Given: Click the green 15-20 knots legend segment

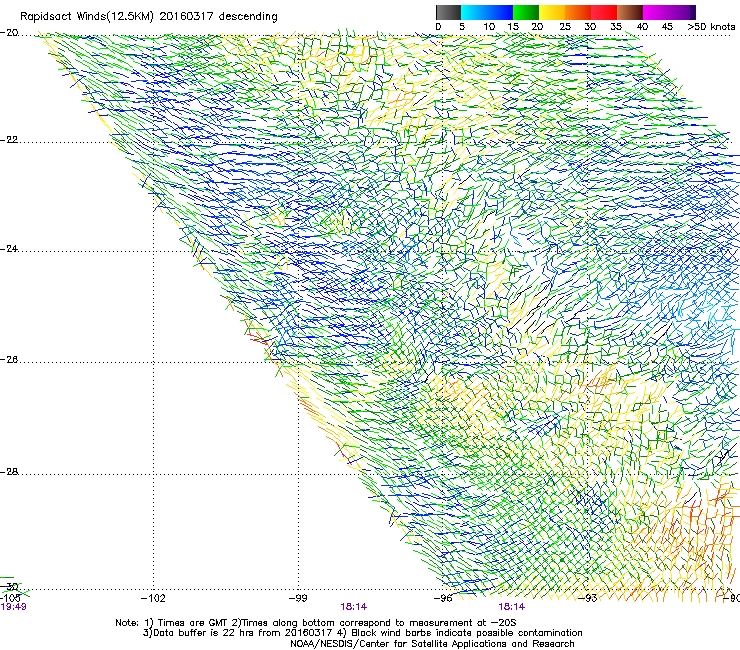Looking at the screenshot, I should [x=526, y=12].
